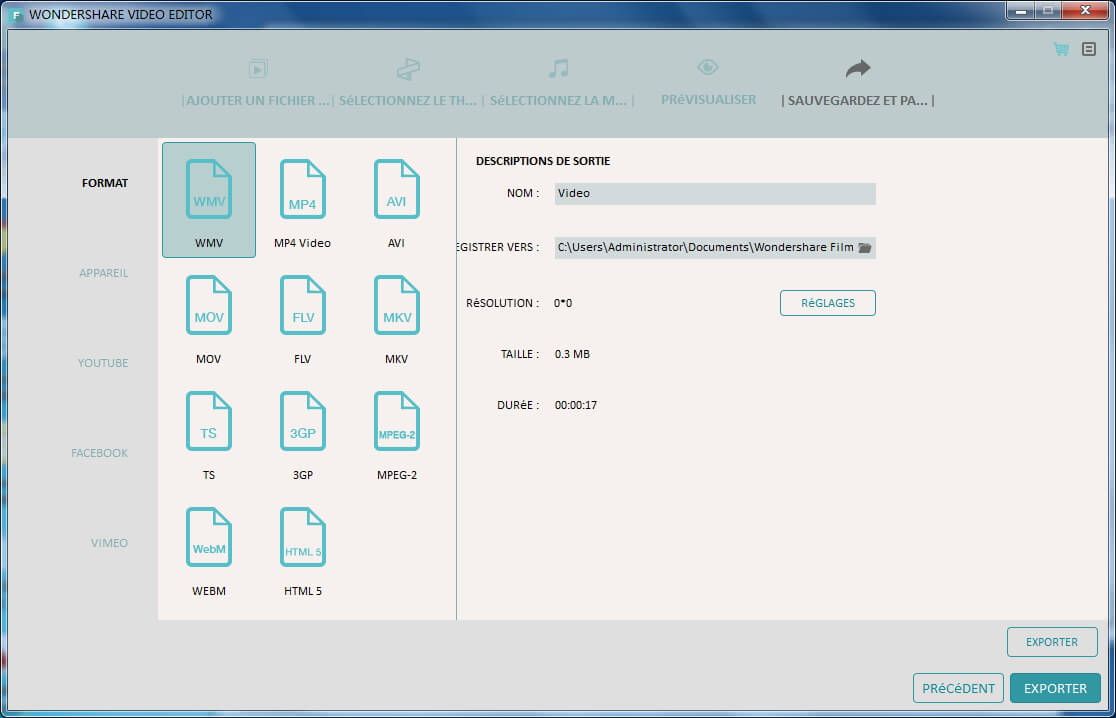Pick the TS format icon

(209, 421)
